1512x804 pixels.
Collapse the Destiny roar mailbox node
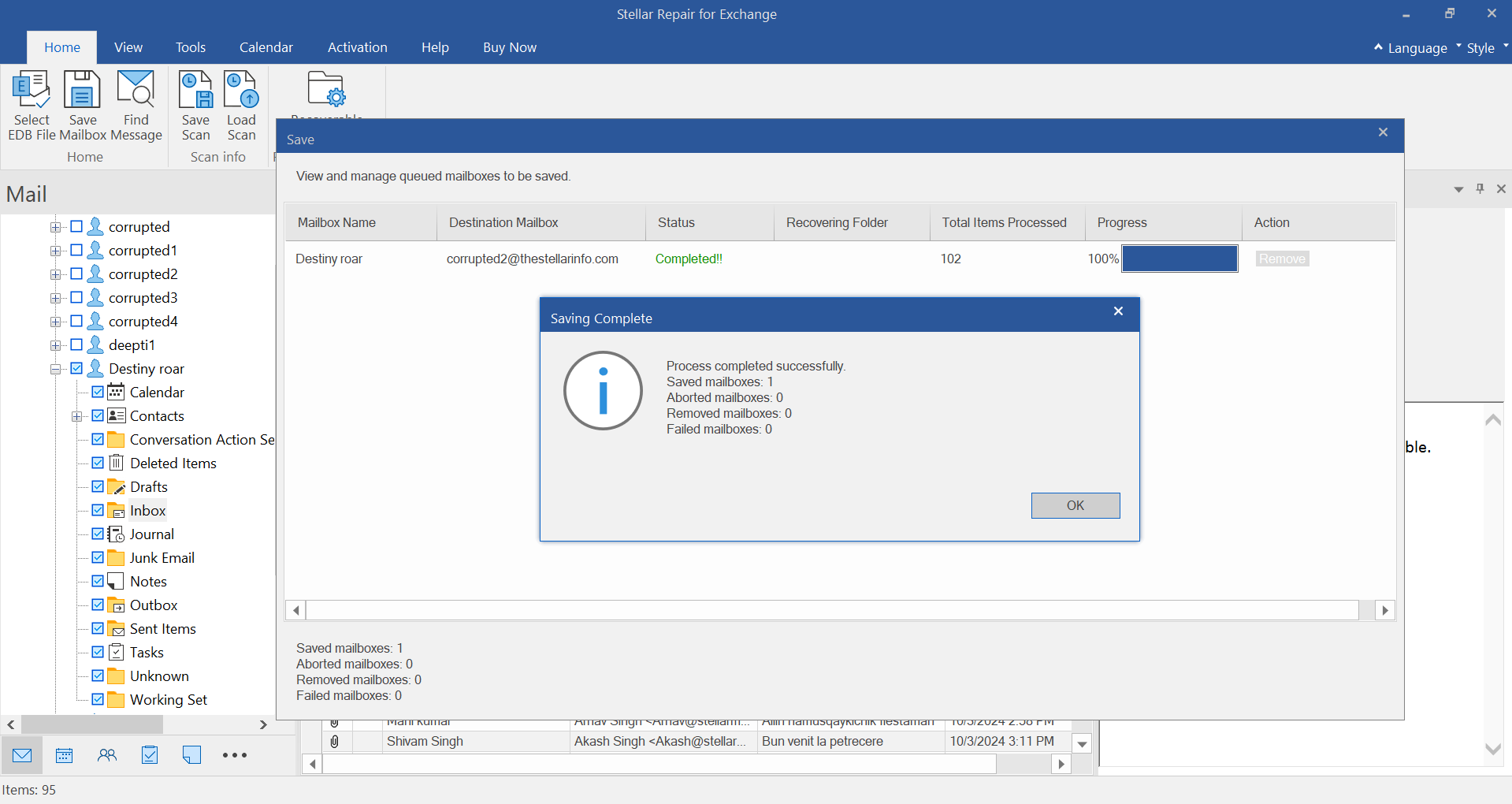point(55,369)
